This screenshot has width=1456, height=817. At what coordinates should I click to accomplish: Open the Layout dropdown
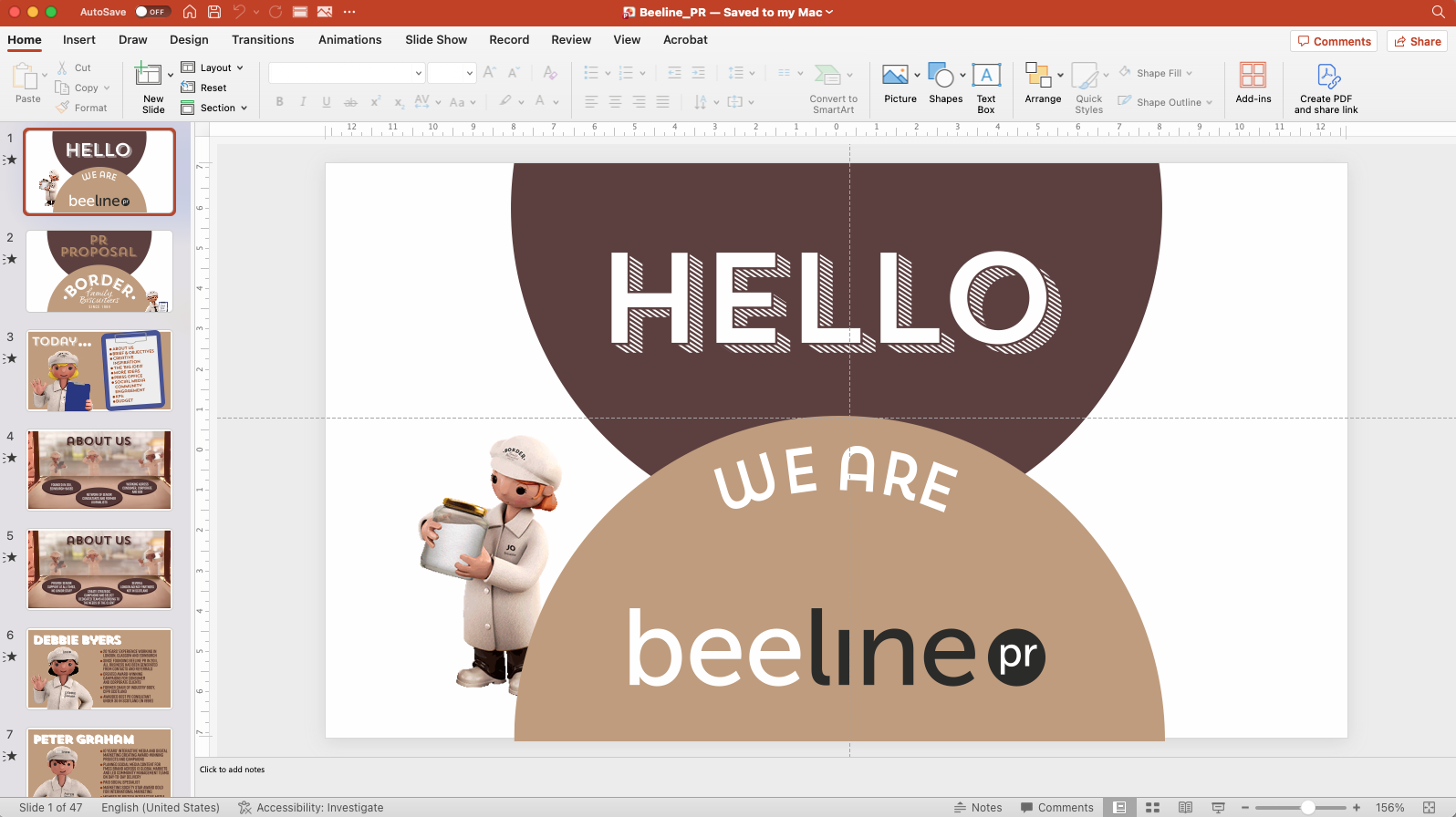coord(213,67)
